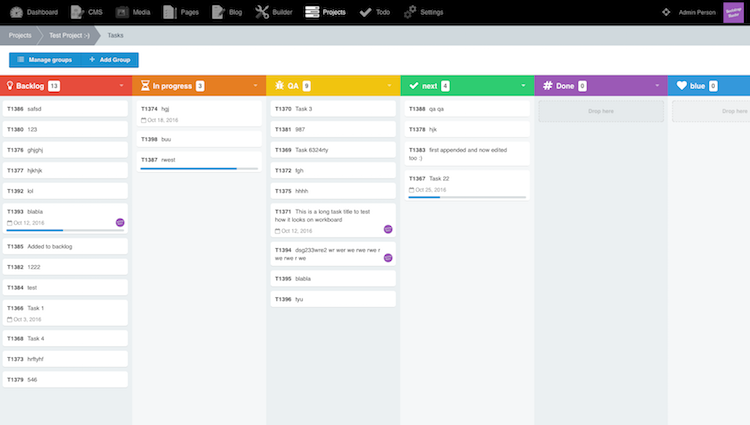Click the Manage groups button
This screenshot has width=750, height=425.
pyautogui.click(x=45, y=60)
